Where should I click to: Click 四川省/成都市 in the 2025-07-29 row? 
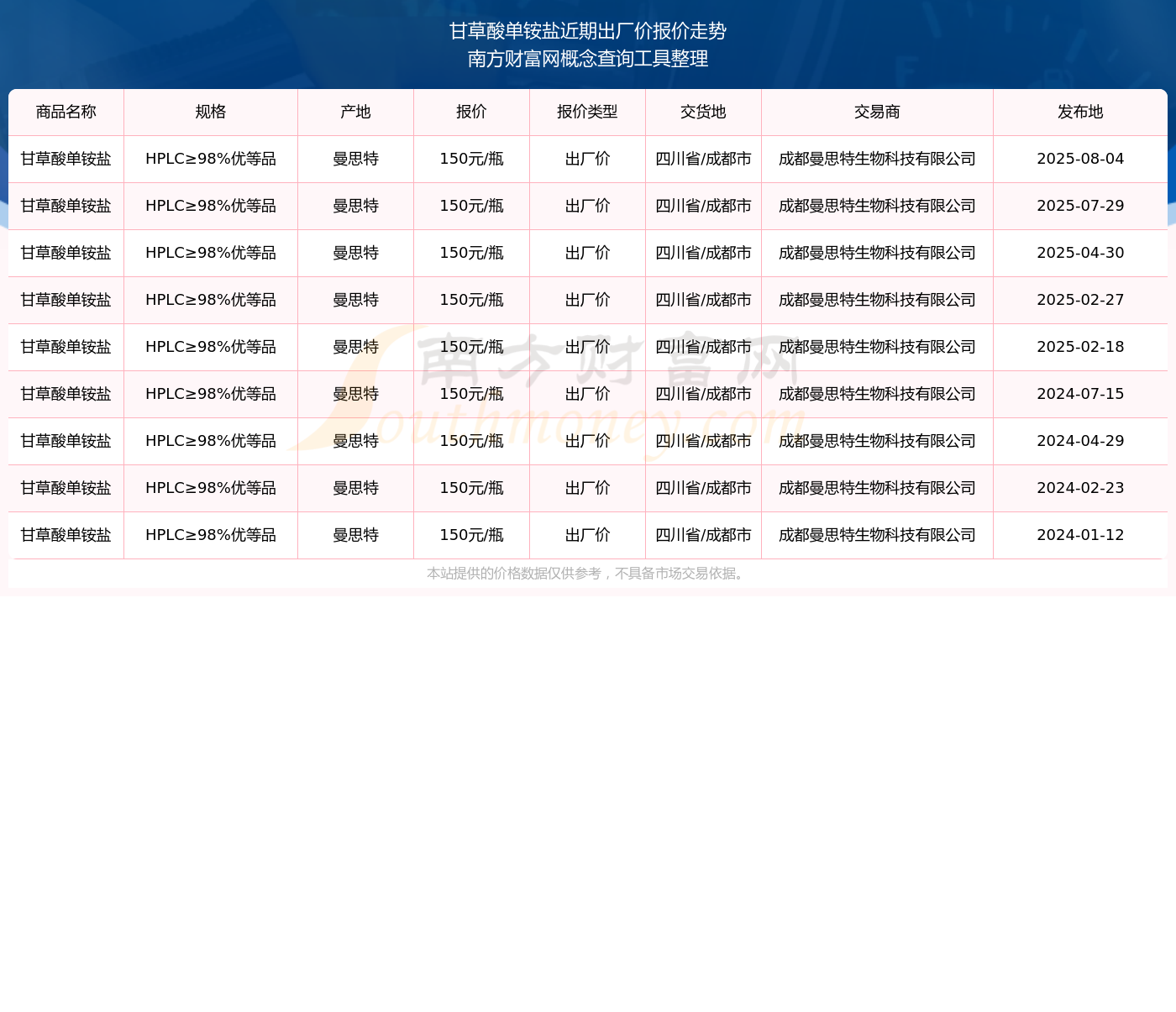[x=703, y=206]
